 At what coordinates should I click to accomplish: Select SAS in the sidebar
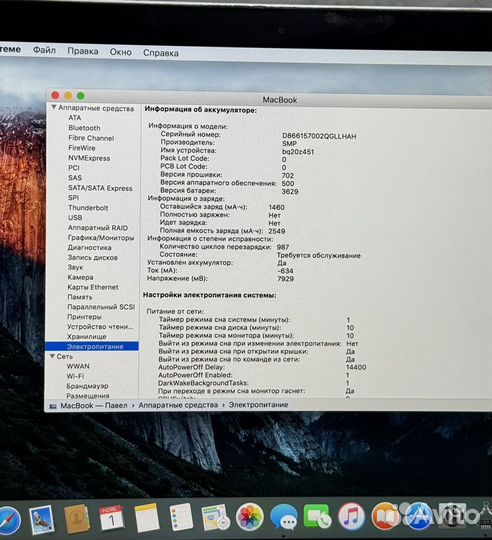[x=75, y=178]
